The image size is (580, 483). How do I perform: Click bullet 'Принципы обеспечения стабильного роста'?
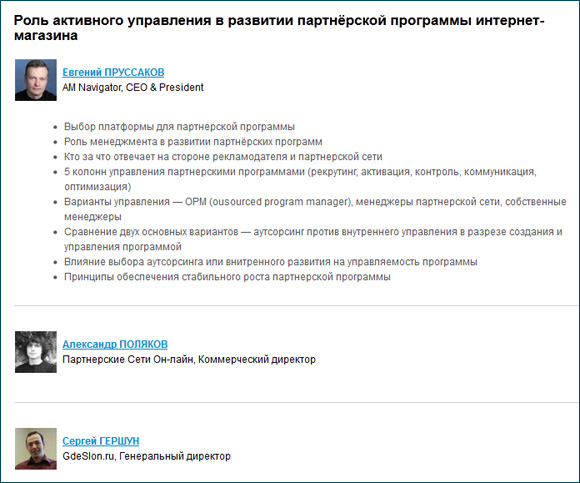[227, 277]
